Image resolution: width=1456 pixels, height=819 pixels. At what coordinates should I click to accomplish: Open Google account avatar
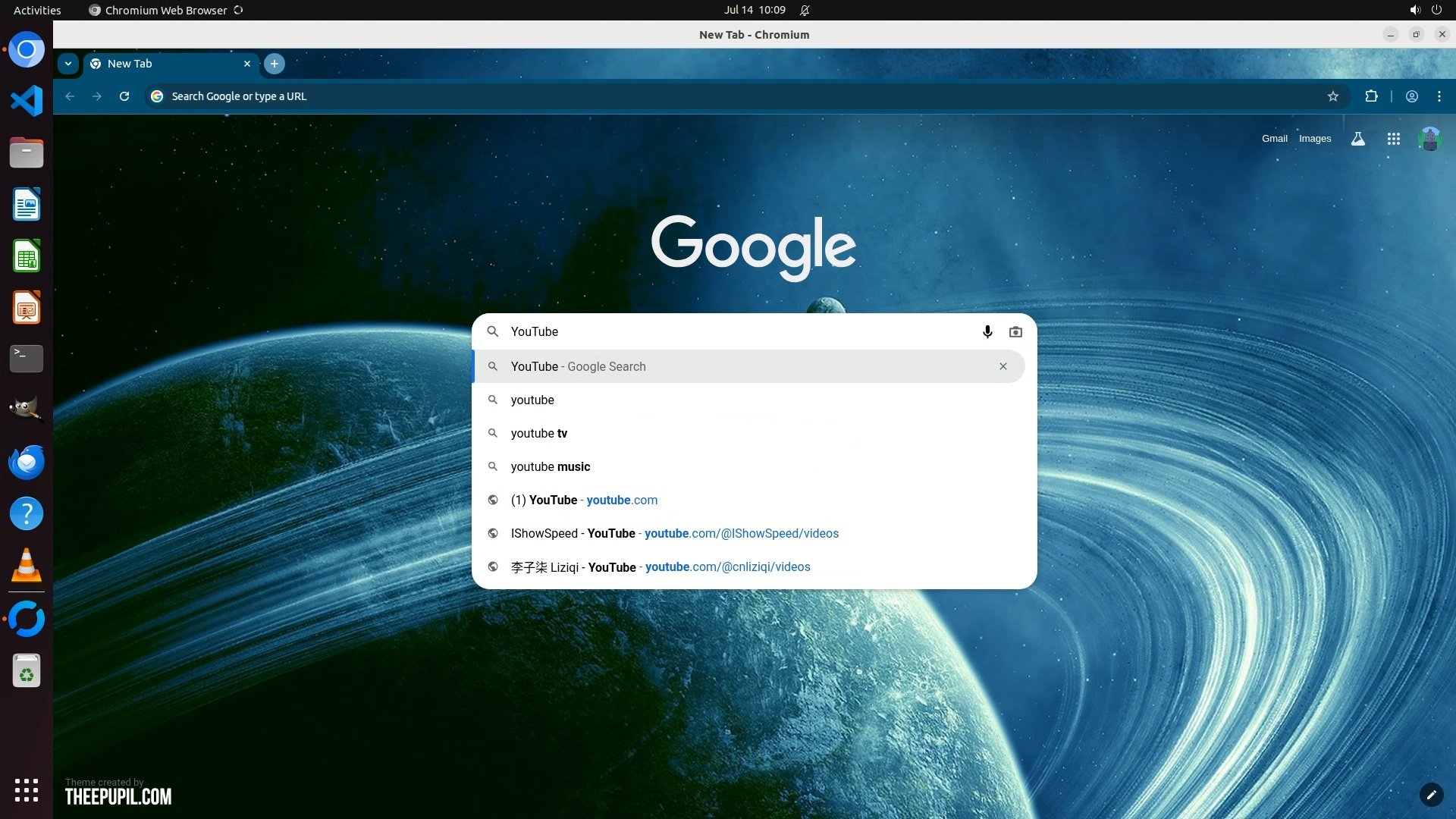coord(1429,139)
